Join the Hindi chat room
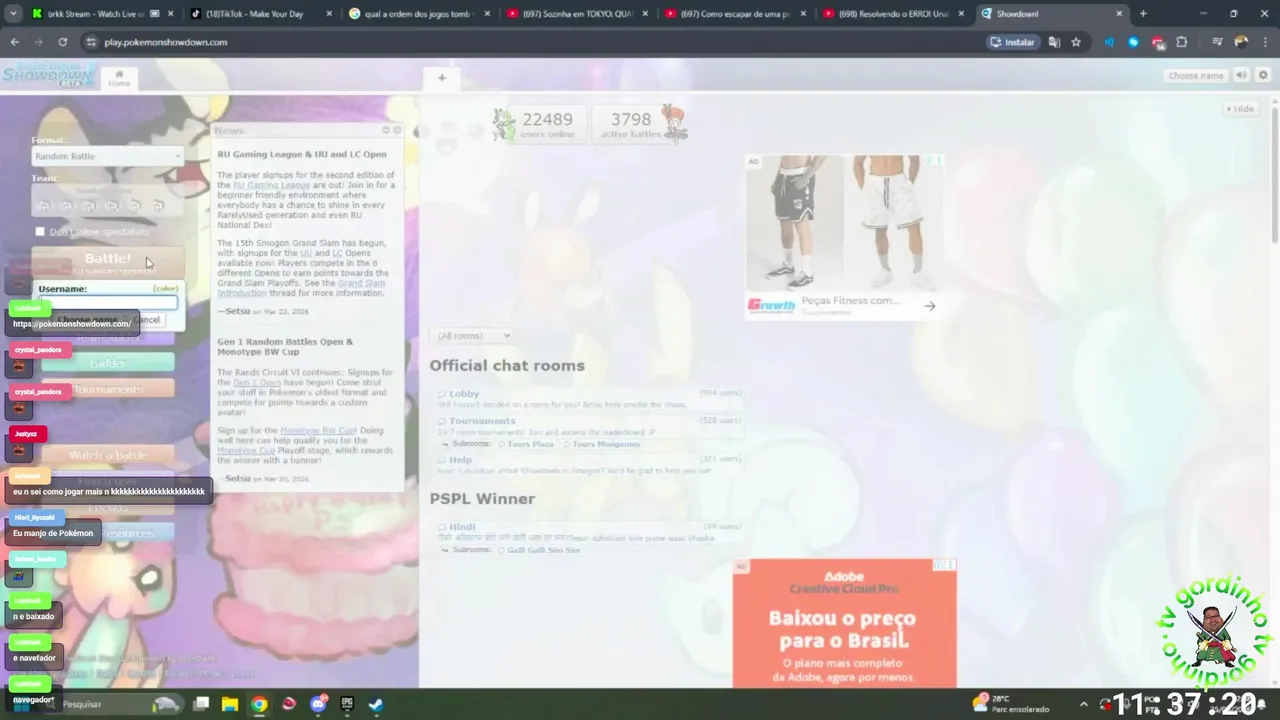Screen dimensions: 1280x720 [x=590, y=532]
